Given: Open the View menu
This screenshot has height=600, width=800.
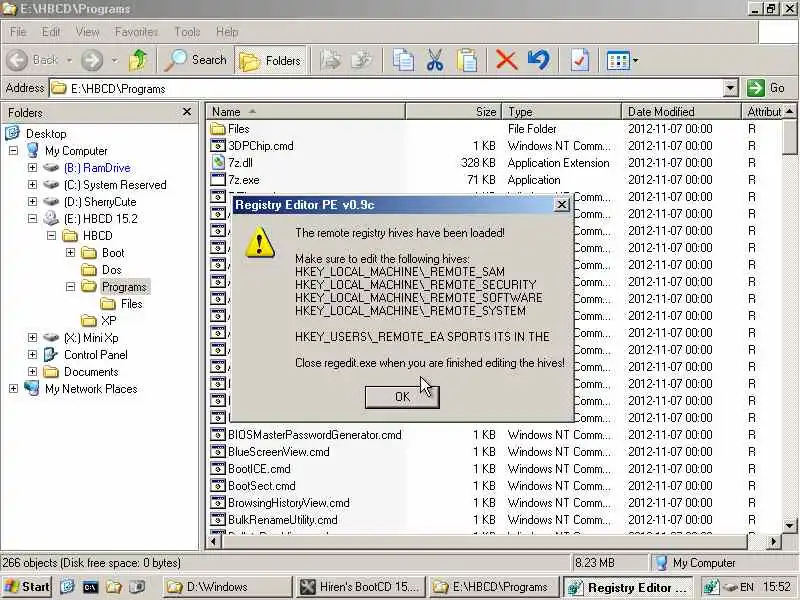Looking at the screenshot, I should 87,32.
